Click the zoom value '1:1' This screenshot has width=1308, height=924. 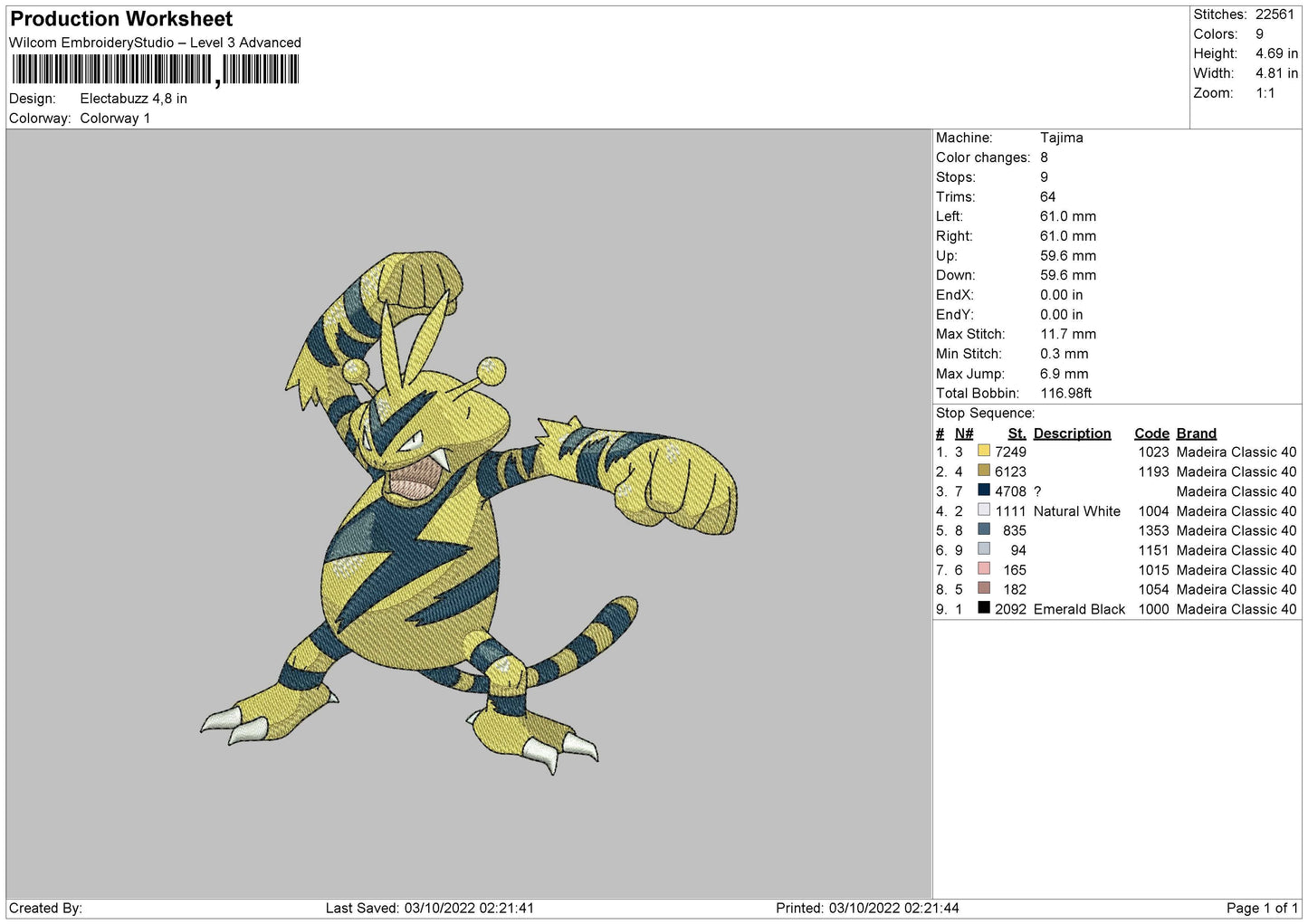point(1265,93)
